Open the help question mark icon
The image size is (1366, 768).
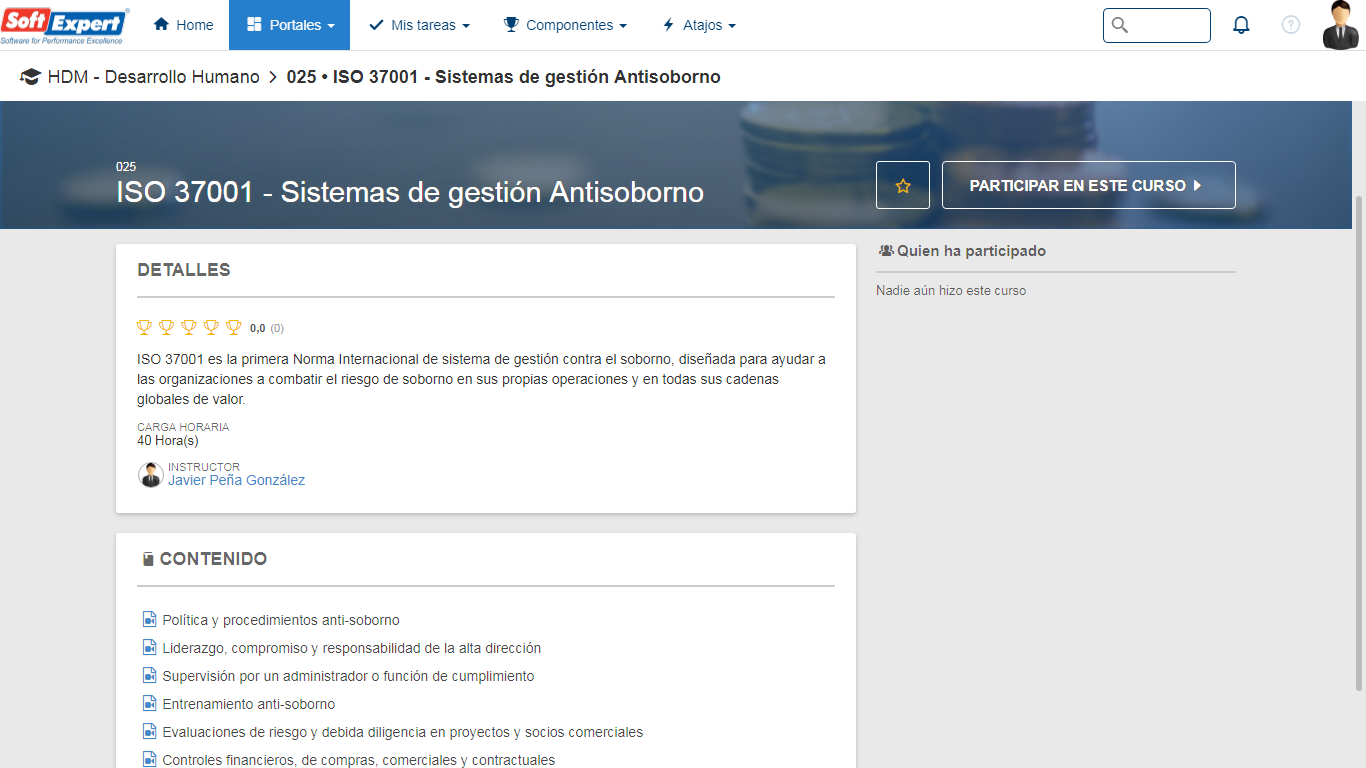1291,25
